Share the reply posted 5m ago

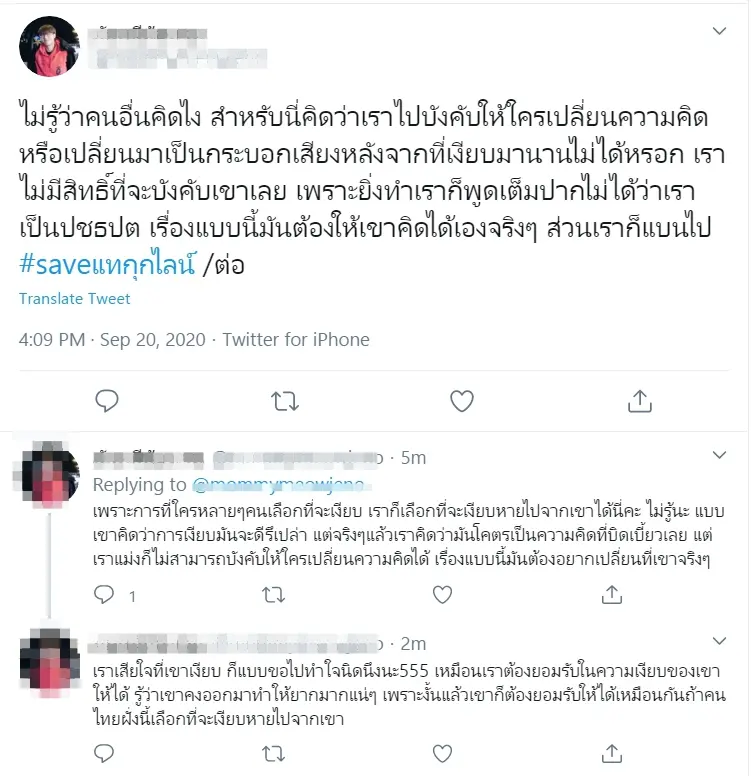612,594
